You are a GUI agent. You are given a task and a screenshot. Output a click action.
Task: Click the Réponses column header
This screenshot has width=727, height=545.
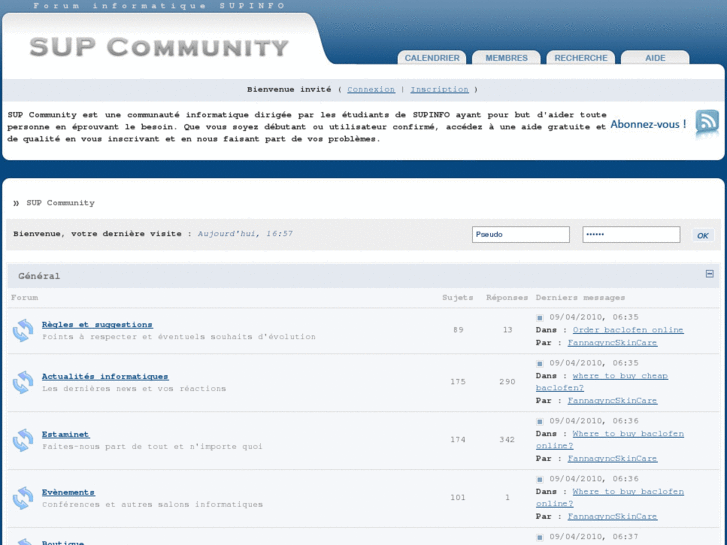click(x=507, y=298)
